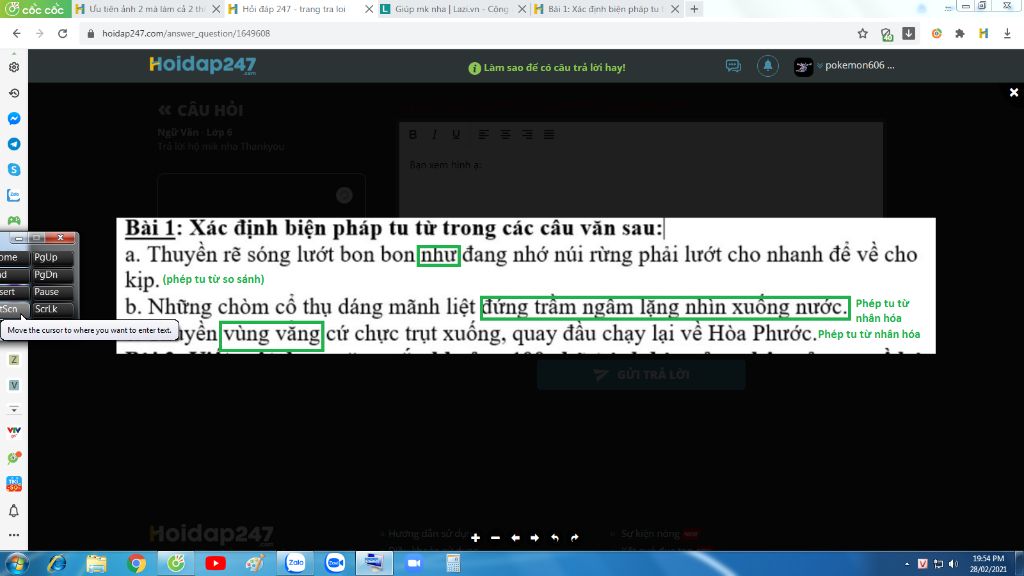Open Hoidap247 chat messages icon
The width and height of the screenshot is (1024, 576).
(733, 66)
